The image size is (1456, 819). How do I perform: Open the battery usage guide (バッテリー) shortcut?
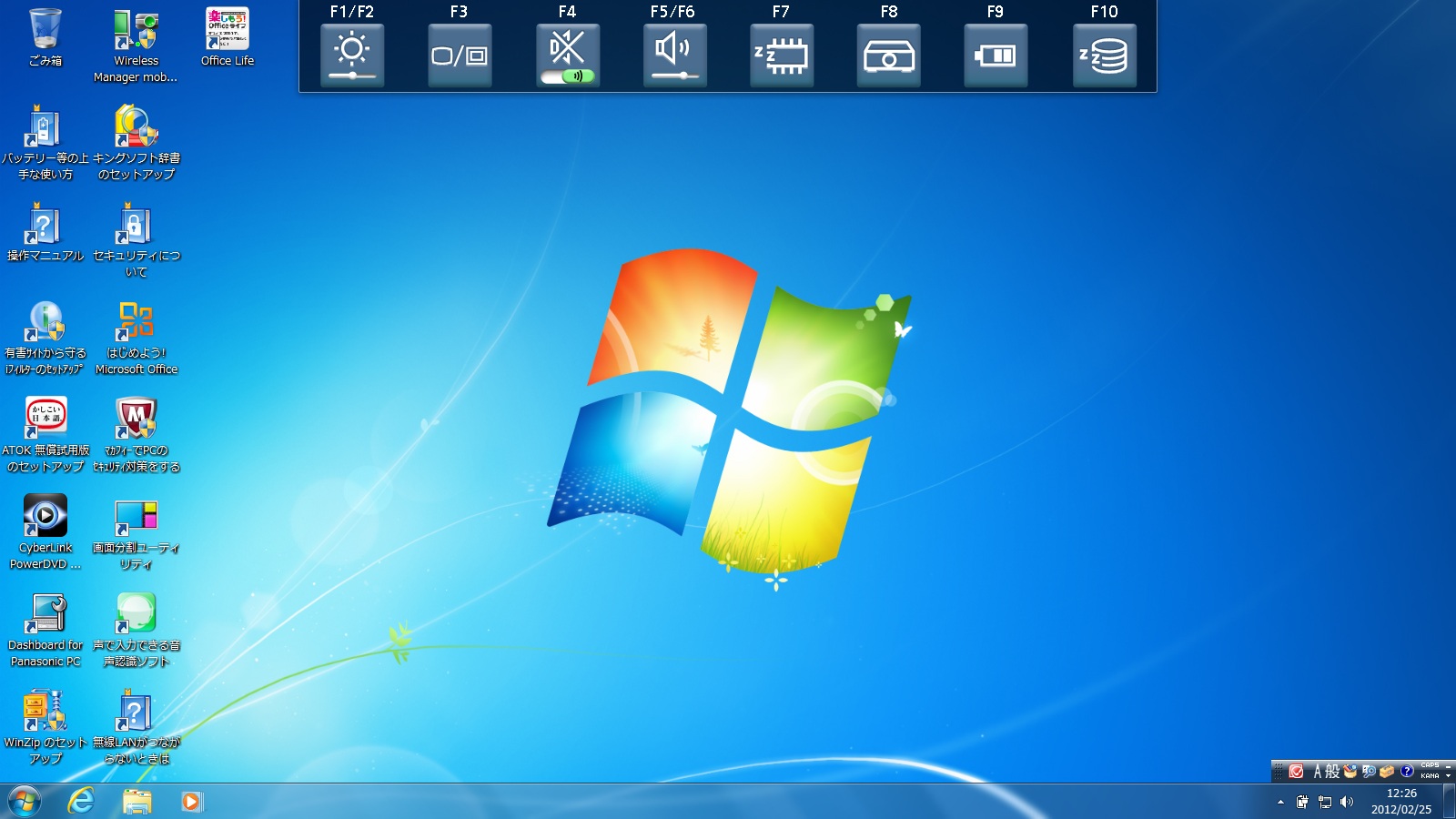[x=45, y=144]
